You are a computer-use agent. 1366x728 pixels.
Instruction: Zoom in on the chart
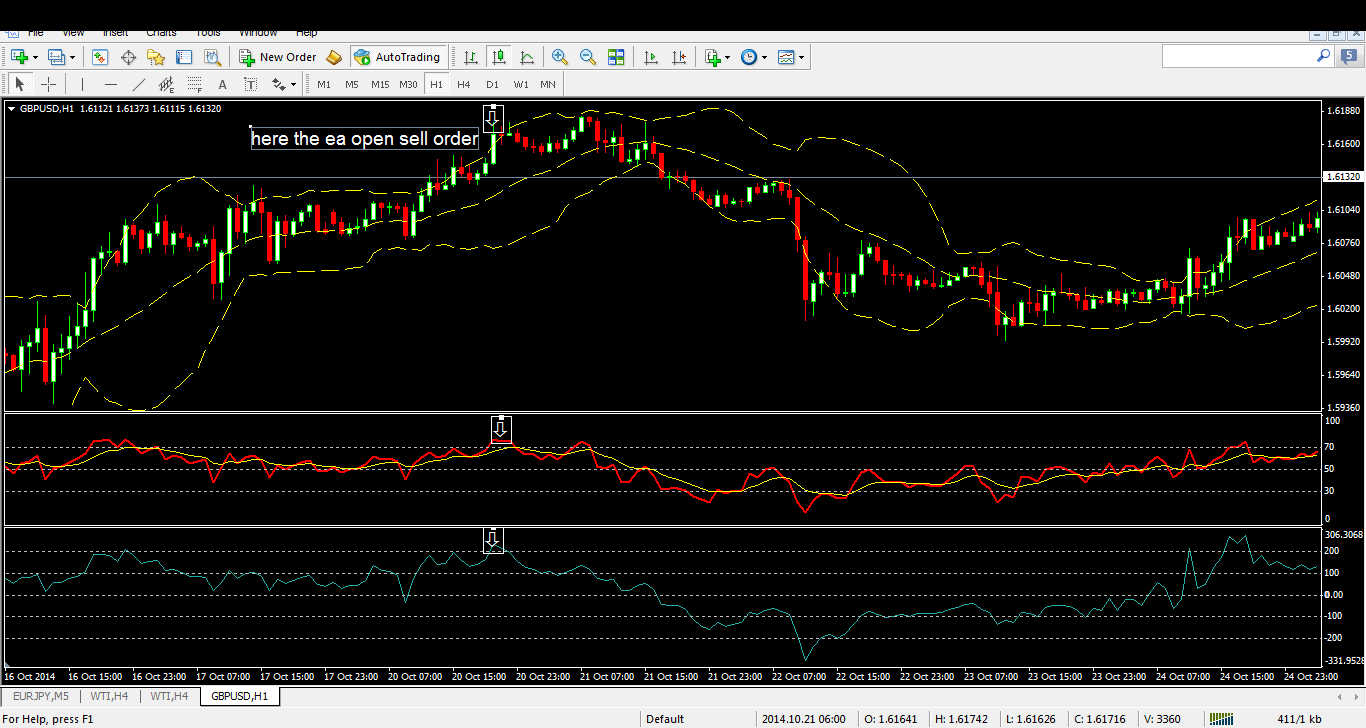coord(560,57)
